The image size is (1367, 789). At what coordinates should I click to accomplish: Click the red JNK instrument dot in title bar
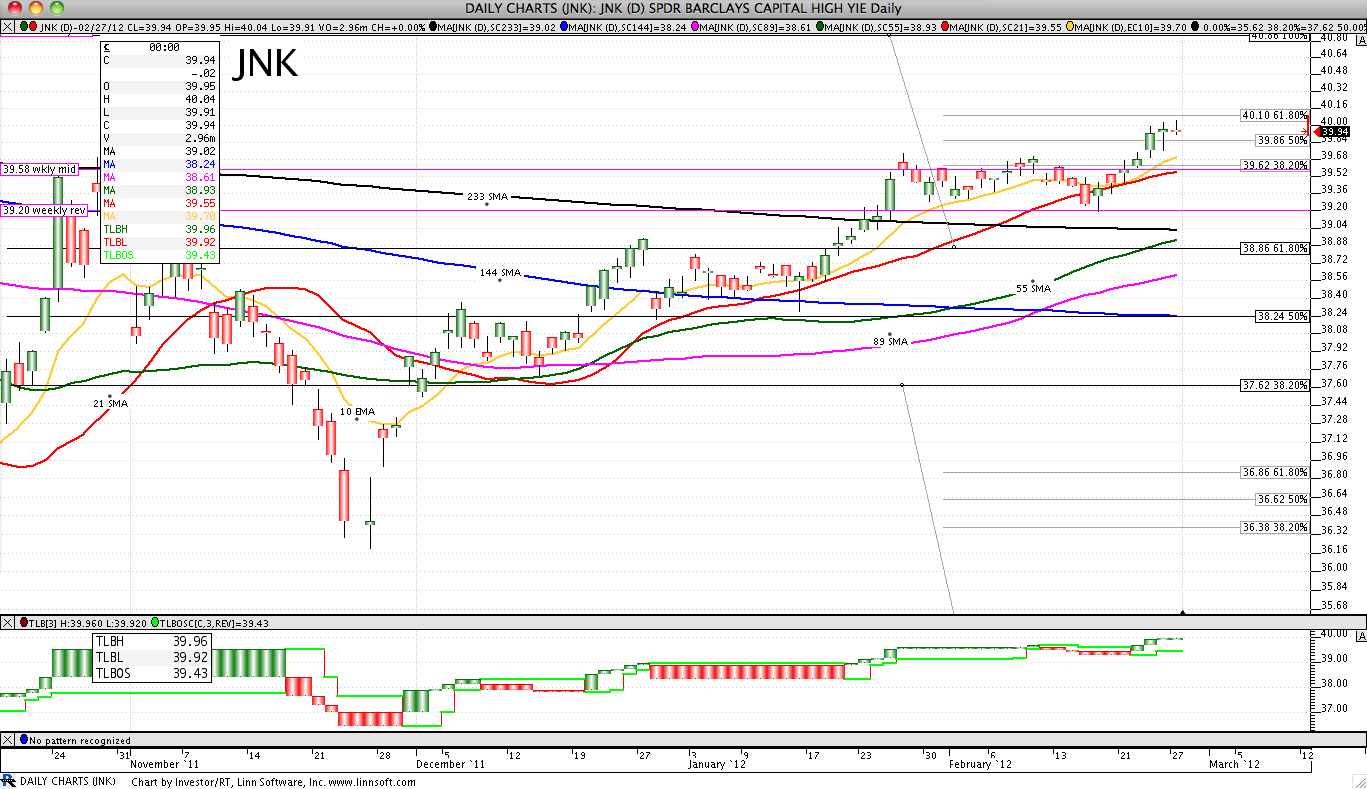click(34, 25)
